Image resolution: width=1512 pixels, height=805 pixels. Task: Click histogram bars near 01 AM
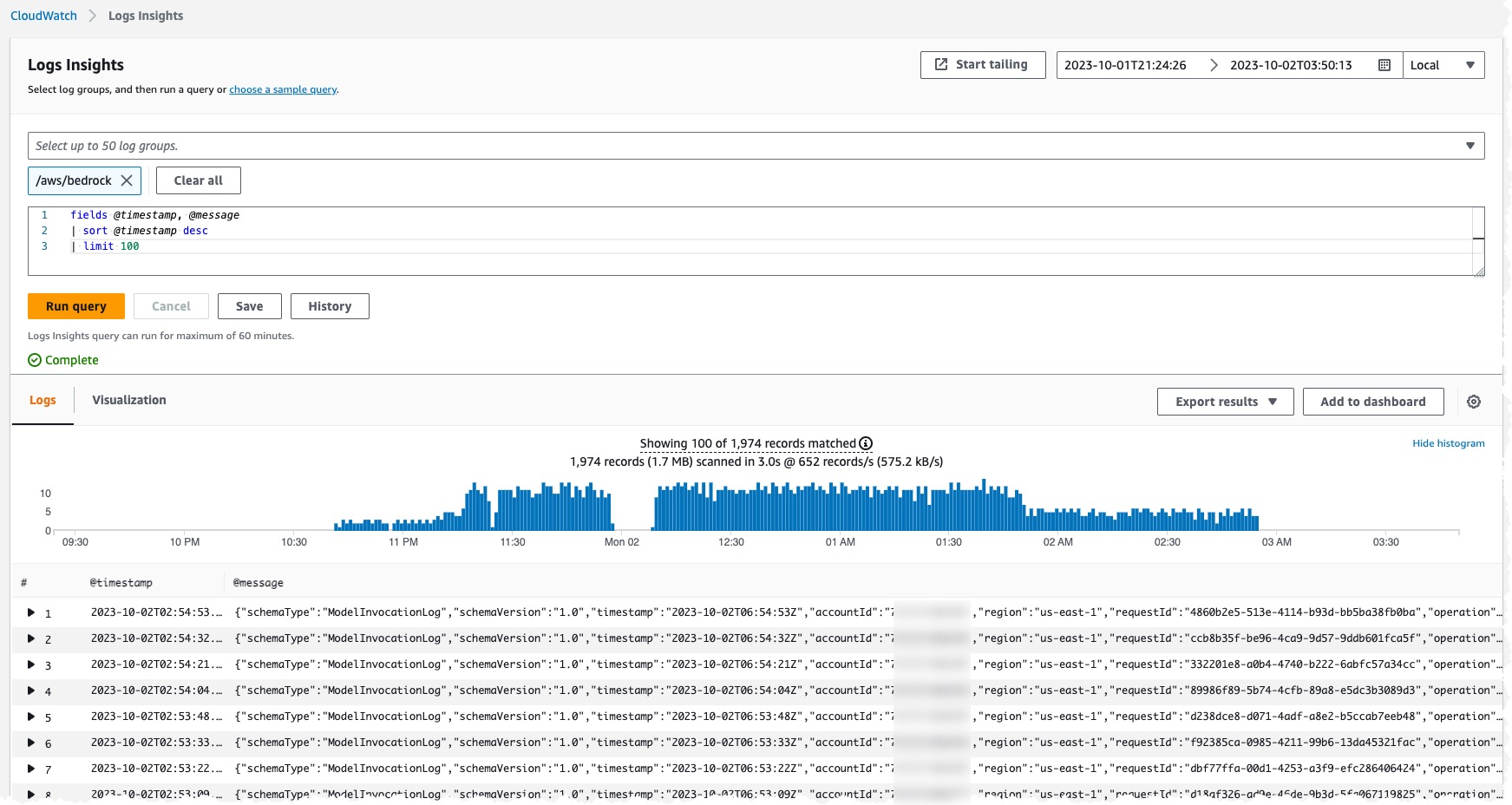pyautogui.click(x=840, y=509)
